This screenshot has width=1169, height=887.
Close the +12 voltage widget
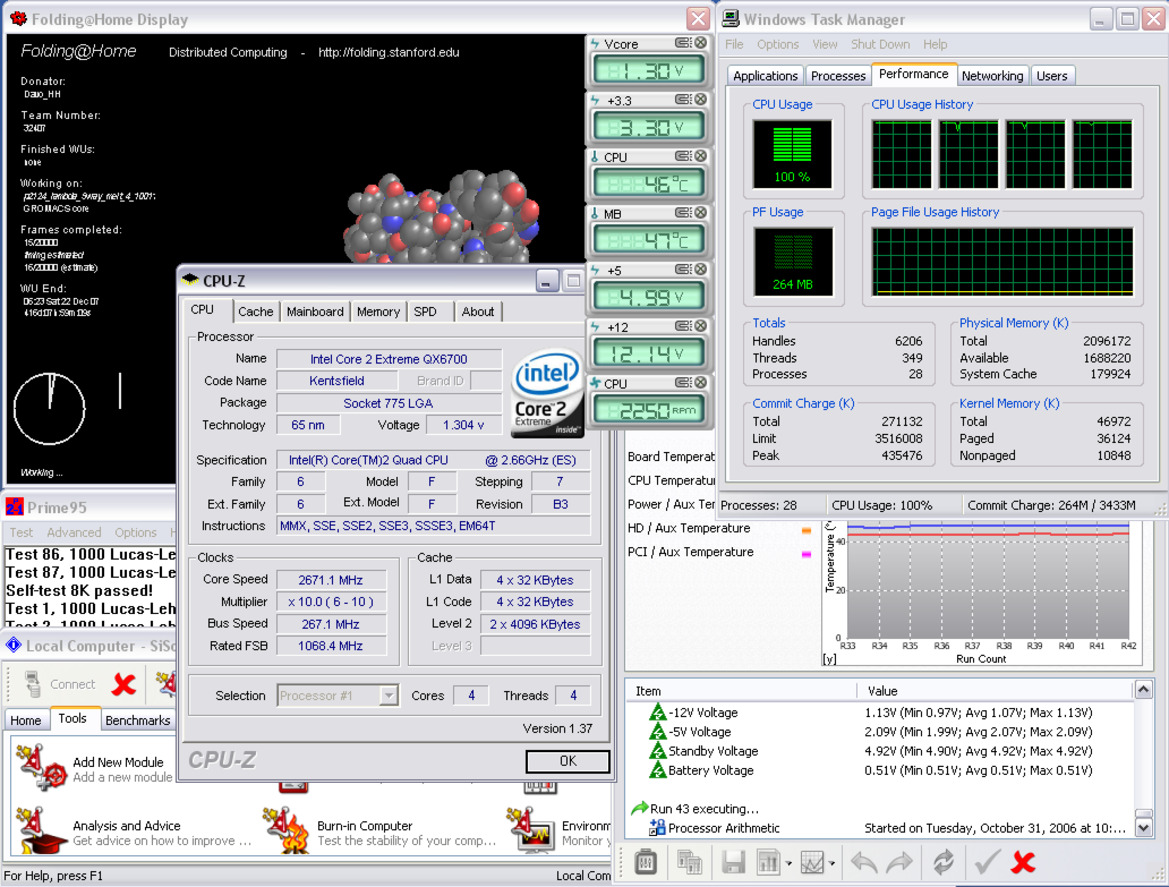700,326
